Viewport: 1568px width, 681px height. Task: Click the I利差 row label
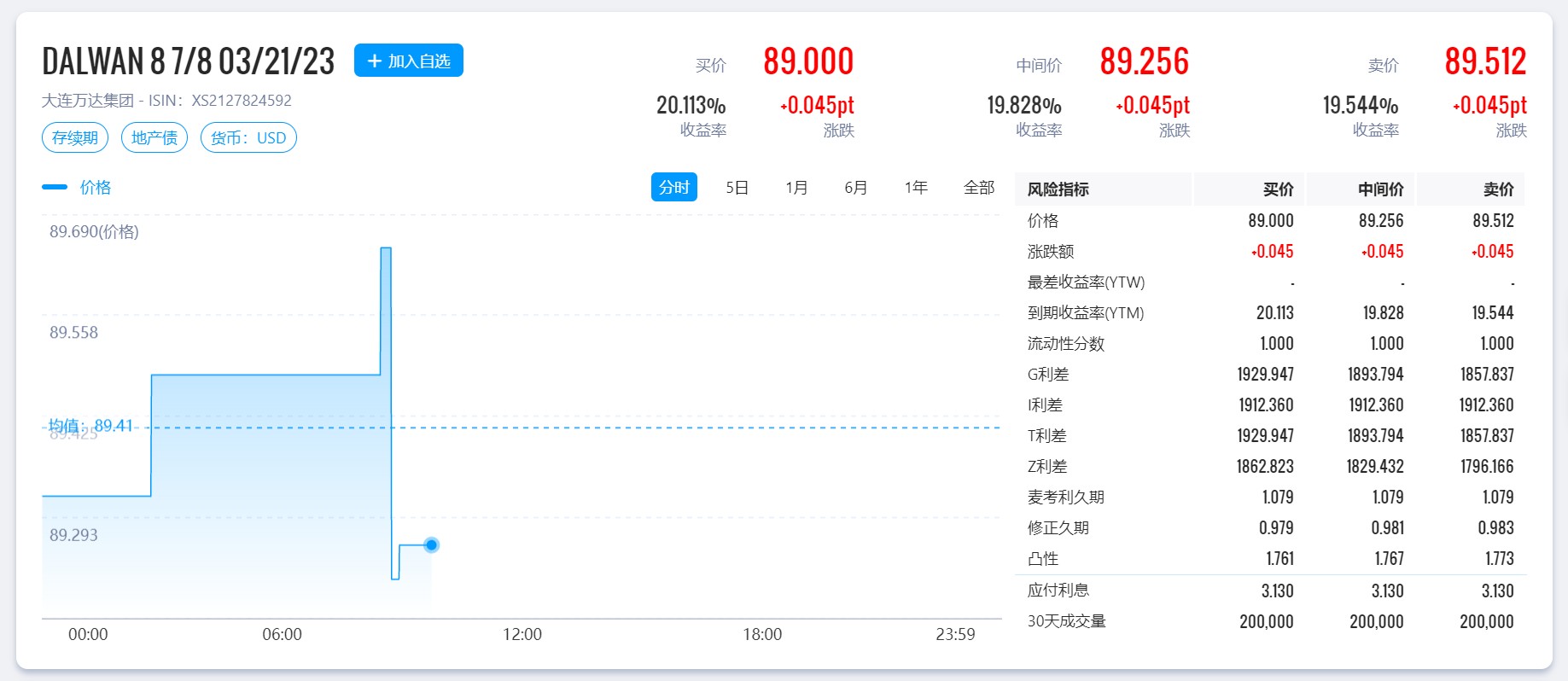[1046, 405]
